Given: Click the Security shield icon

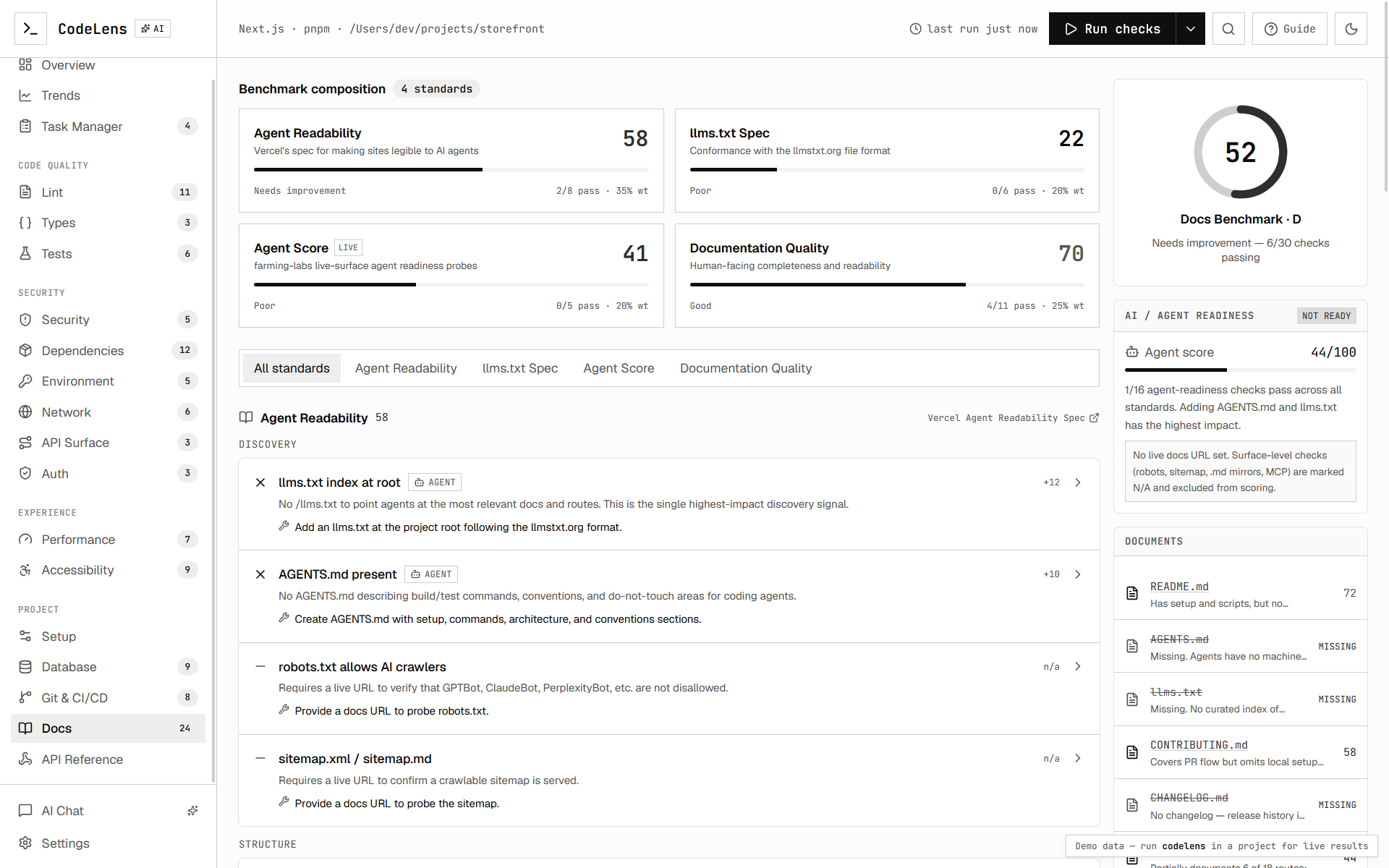Looking at the screenshot, I should pyautogui.click(x=25, y=320).
